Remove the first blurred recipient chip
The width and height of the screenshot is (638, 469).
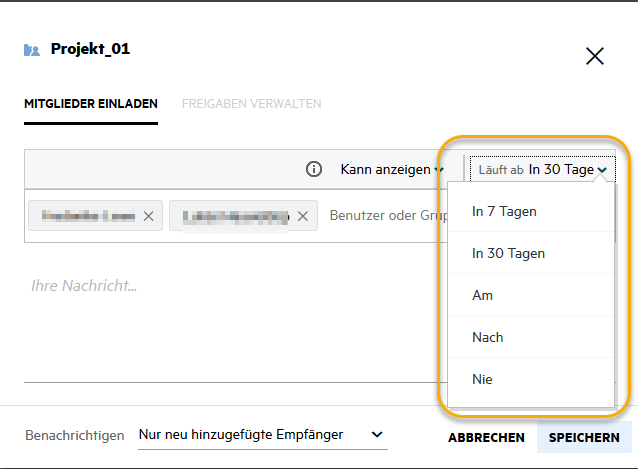tap(149, 216)
